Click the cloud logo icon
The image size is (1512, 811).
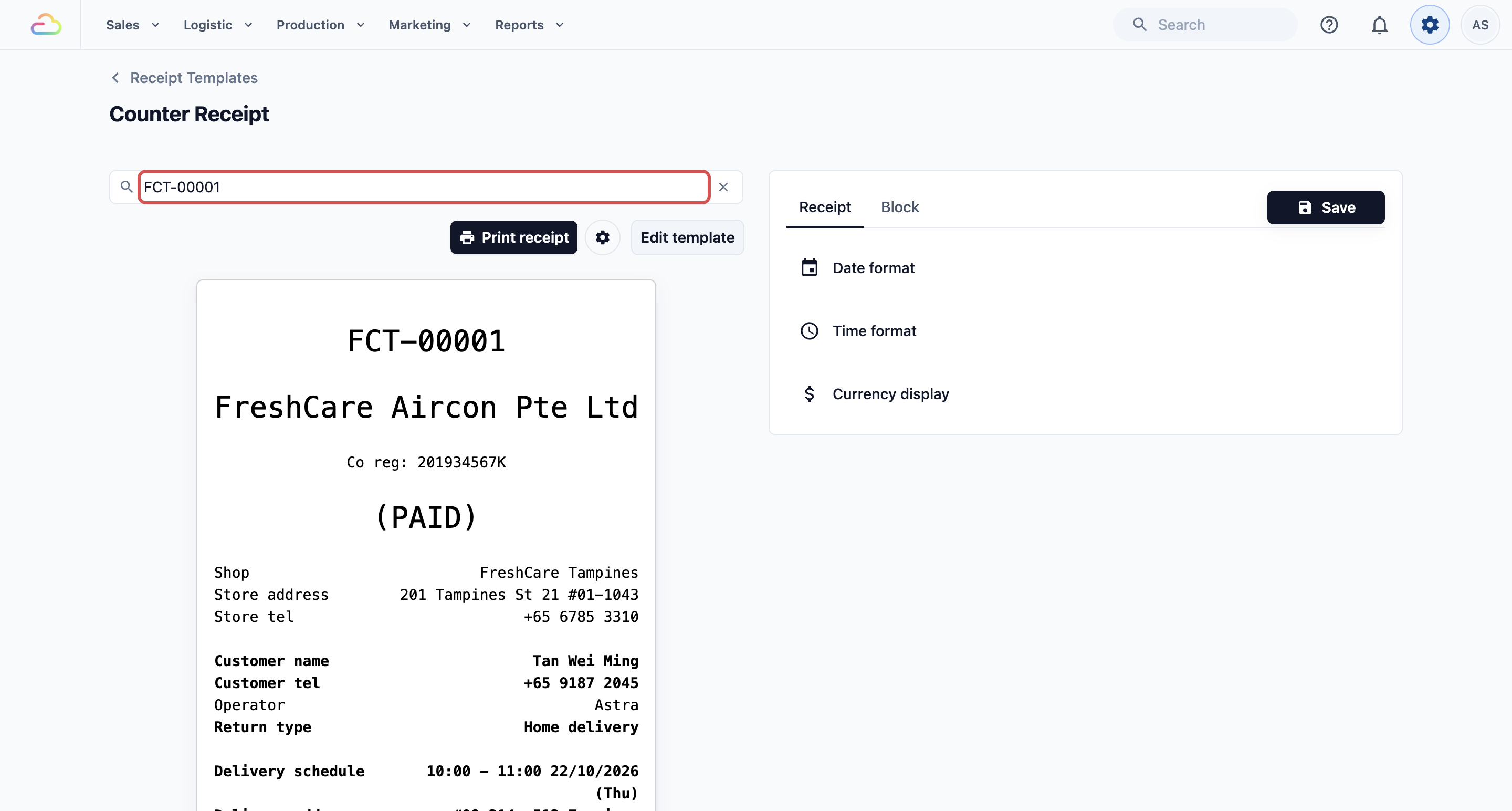click(46, 25)
